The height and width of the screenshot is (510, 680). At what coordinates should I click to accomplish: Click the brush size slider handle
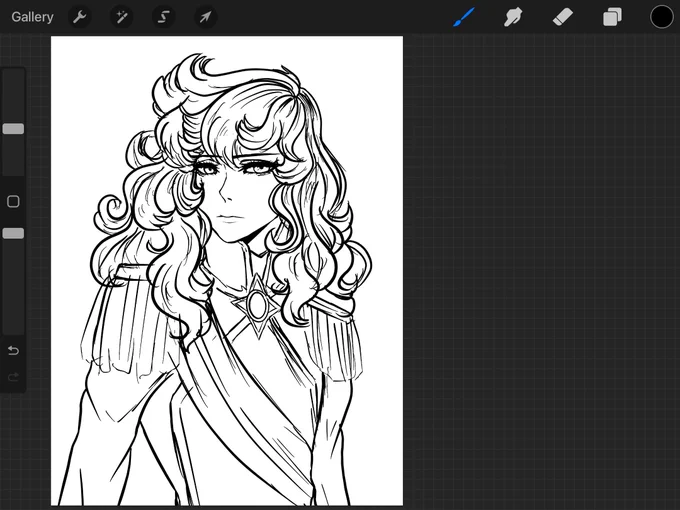[13, 129]
